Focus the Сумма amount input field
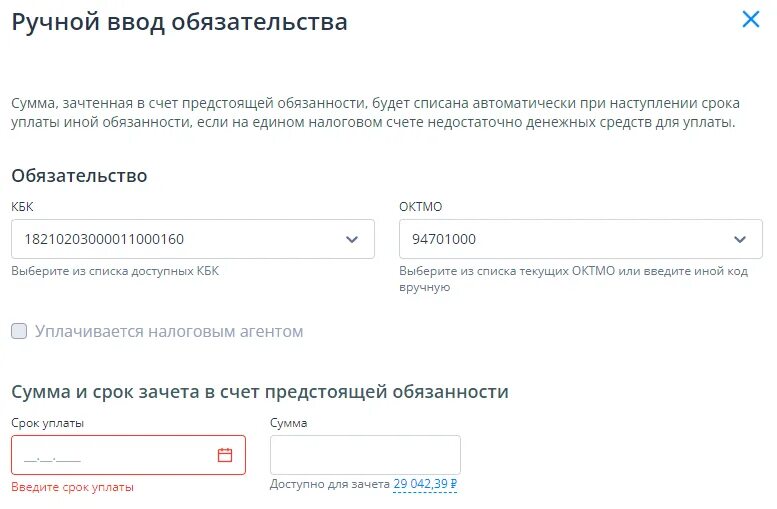Viewport: 777px width, 509px height. point(365,455)
